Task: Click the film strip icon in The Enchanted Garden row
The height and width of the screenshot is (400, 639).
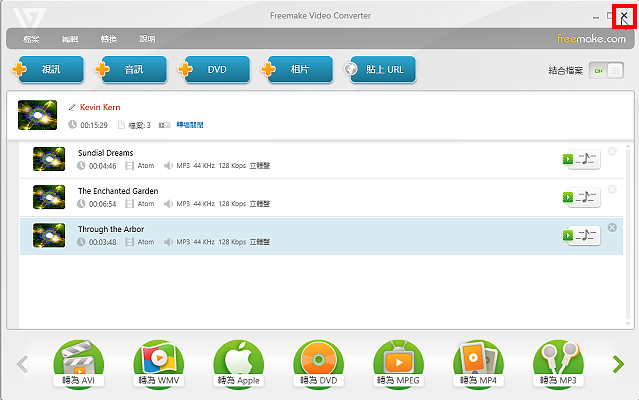Action: pyautogui.click(x=130, y=204)
